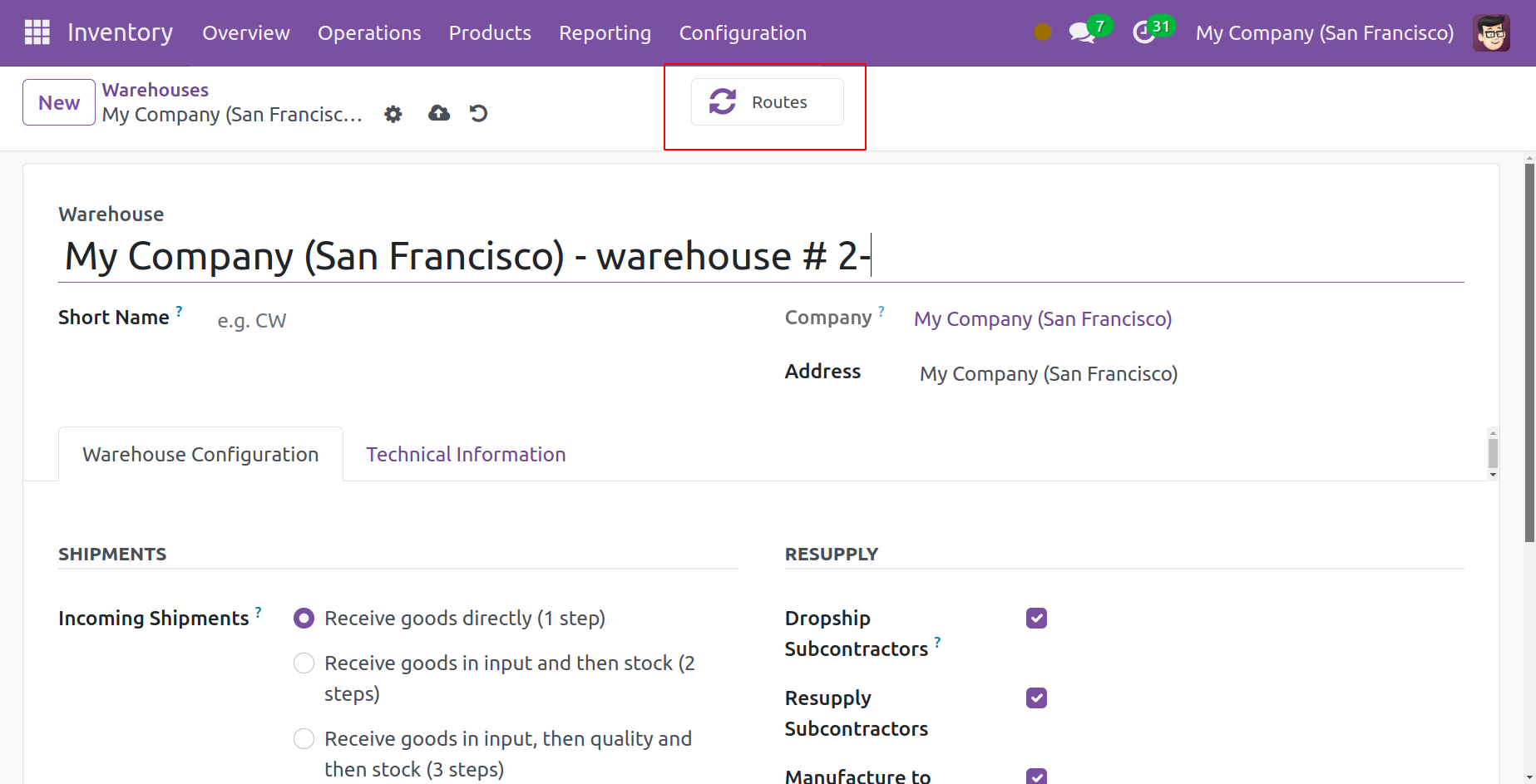This screenshot has width=1536, height=784.
Task: Open the activities clock icon
Action: coord(1144,33)
